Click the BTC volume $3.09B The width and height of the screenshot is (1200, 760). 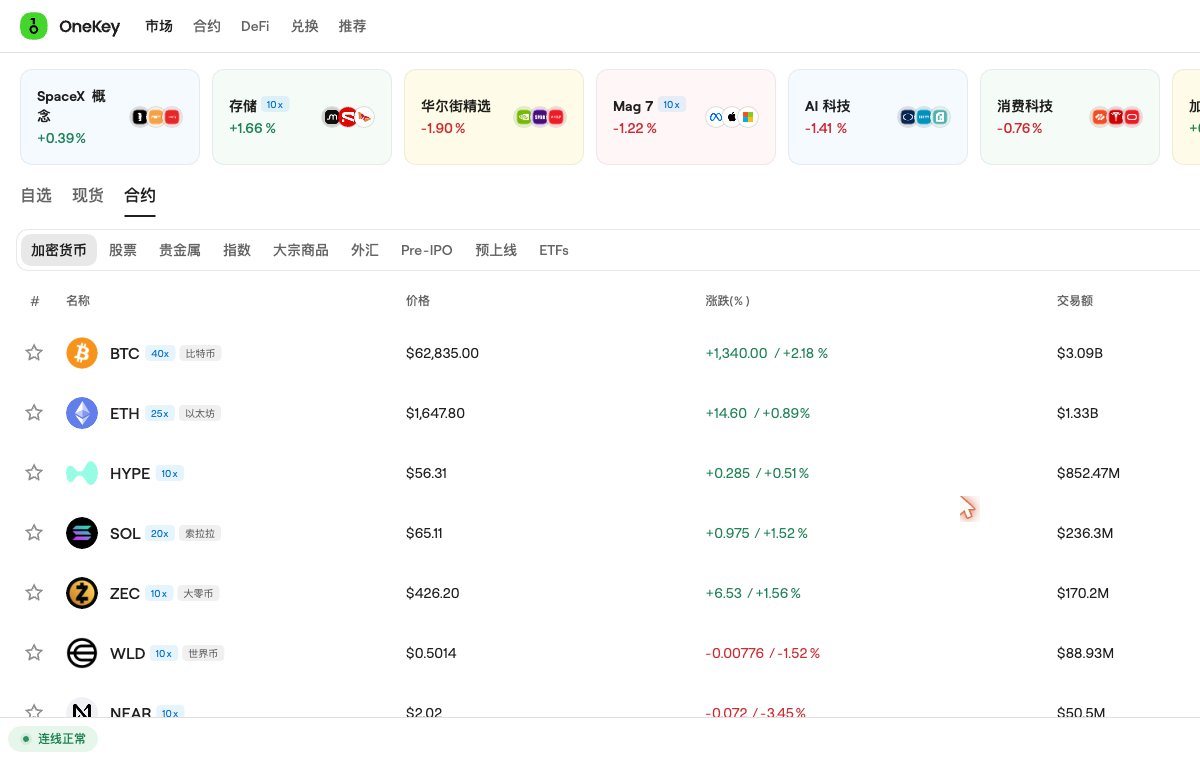click(1078, 353)
